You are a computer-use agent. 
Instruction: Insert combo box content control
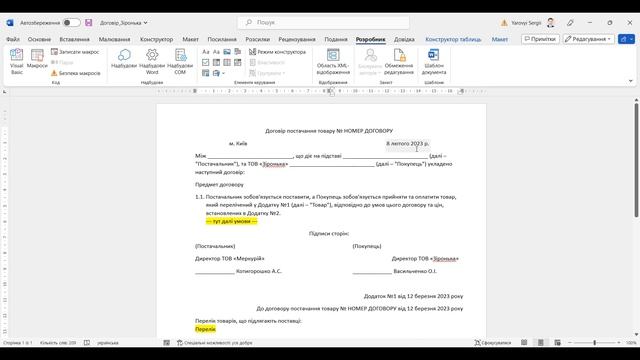pos(216,62)
